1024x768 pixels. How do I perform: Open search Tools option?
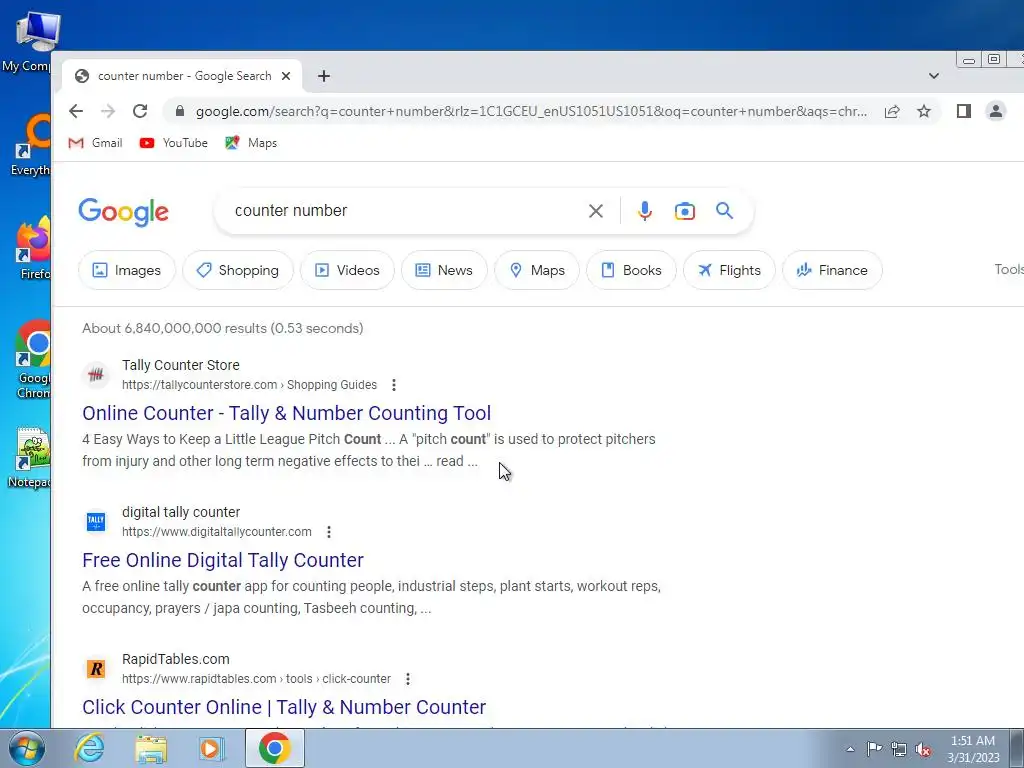(x=1008, y=270)
